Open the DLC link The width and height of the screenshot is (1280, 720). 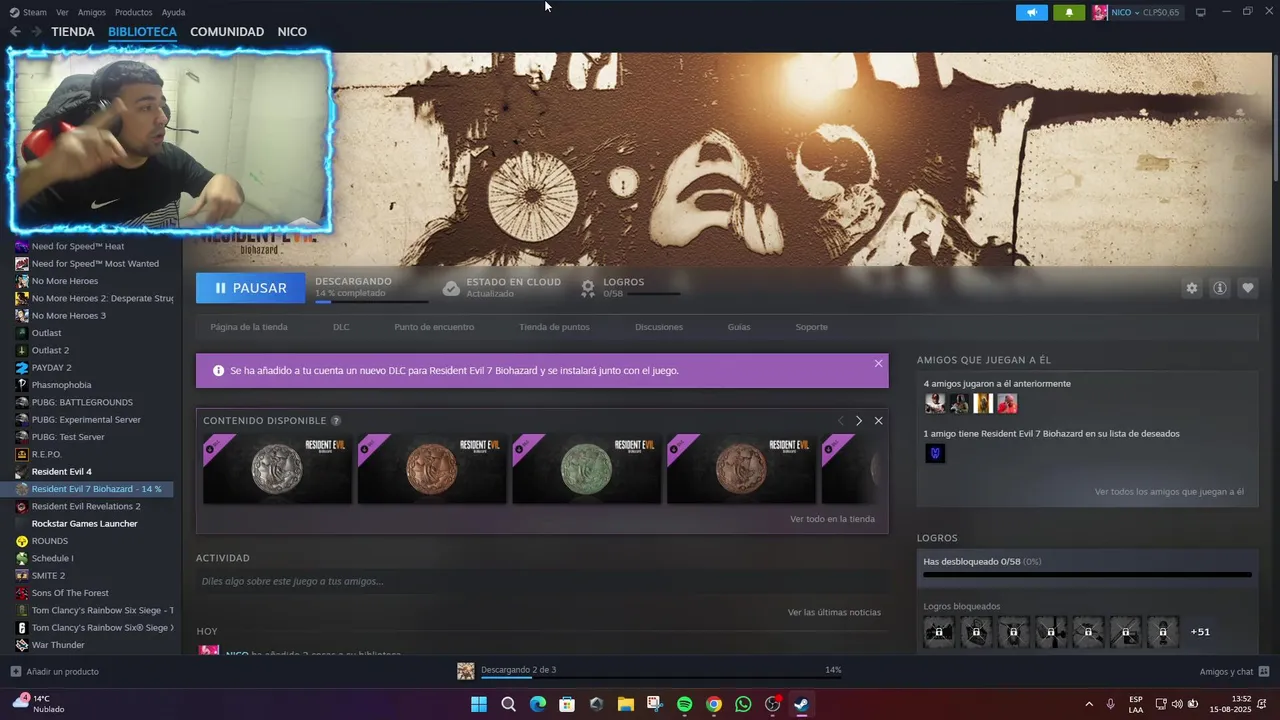pyautogui.click(x=341, y=327)
